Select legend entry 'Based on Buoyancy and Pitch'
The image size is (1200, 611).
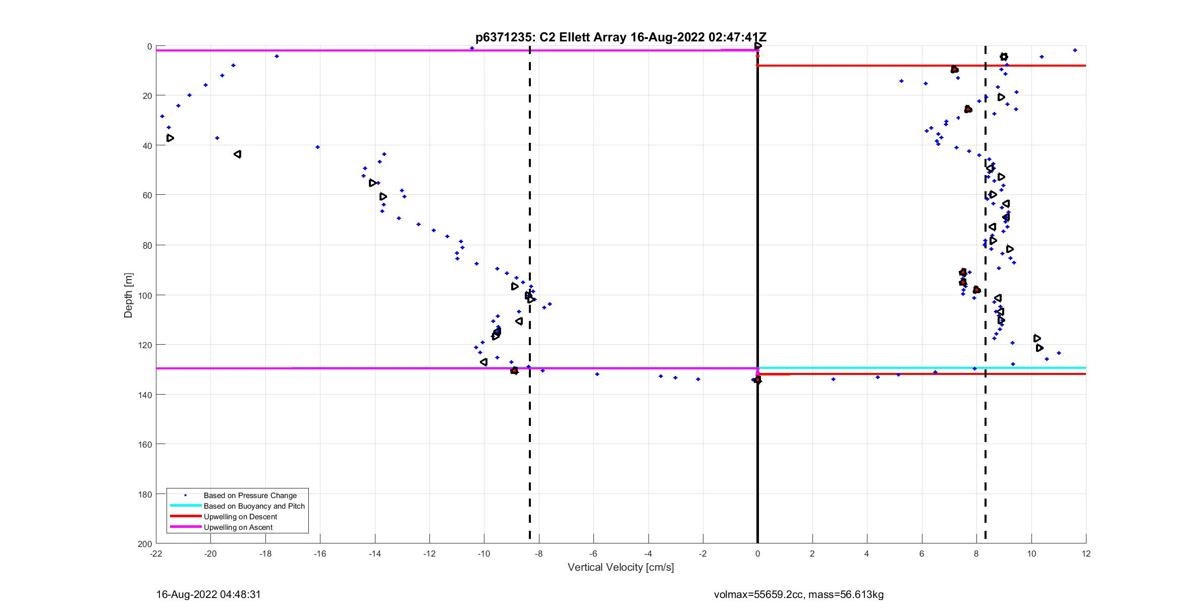(x=254, y=506)
